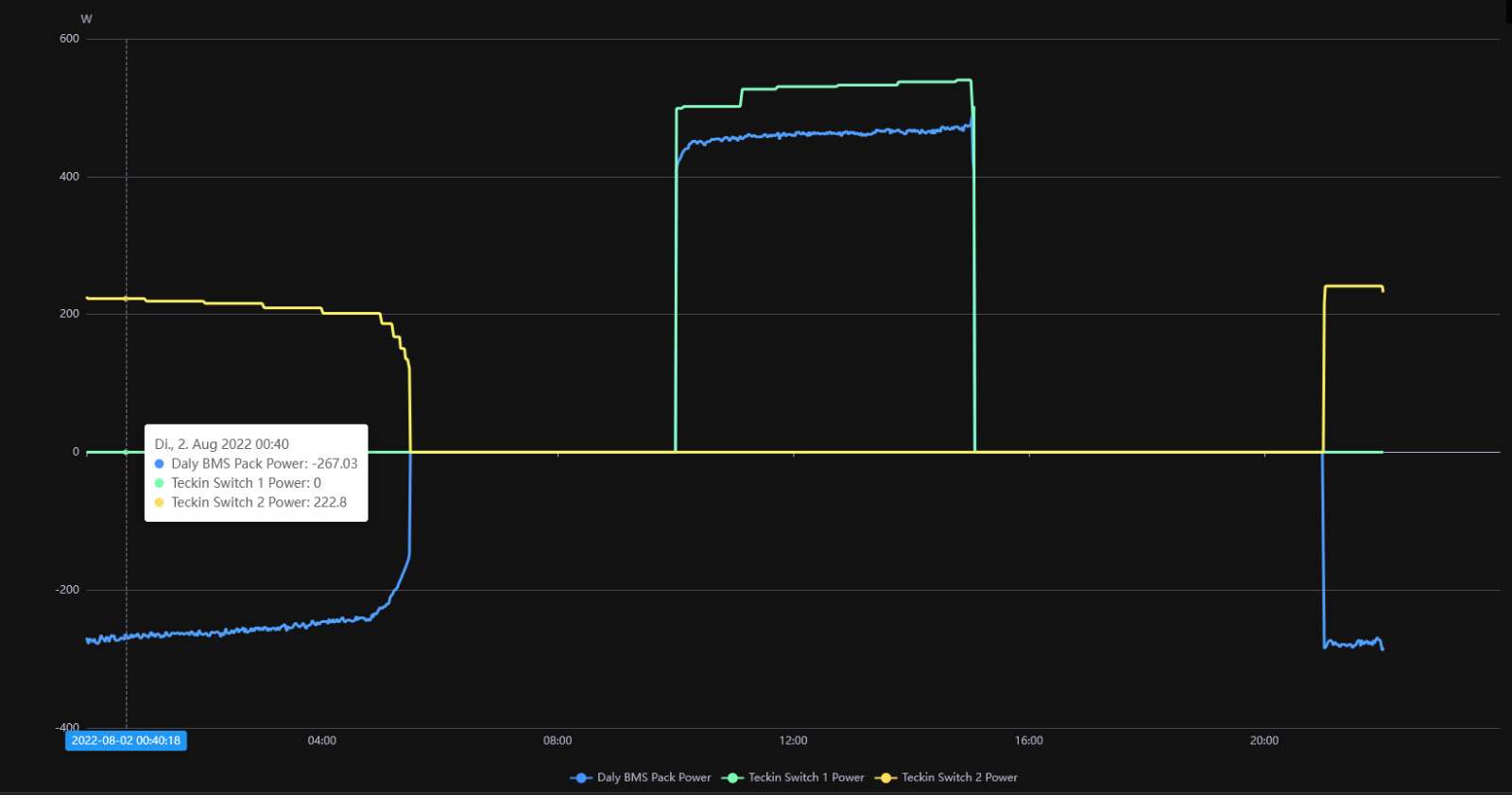Click the 400 value on the Y axis
The height and width of the screenshot is (795, 1512).
tap(69, 177)
